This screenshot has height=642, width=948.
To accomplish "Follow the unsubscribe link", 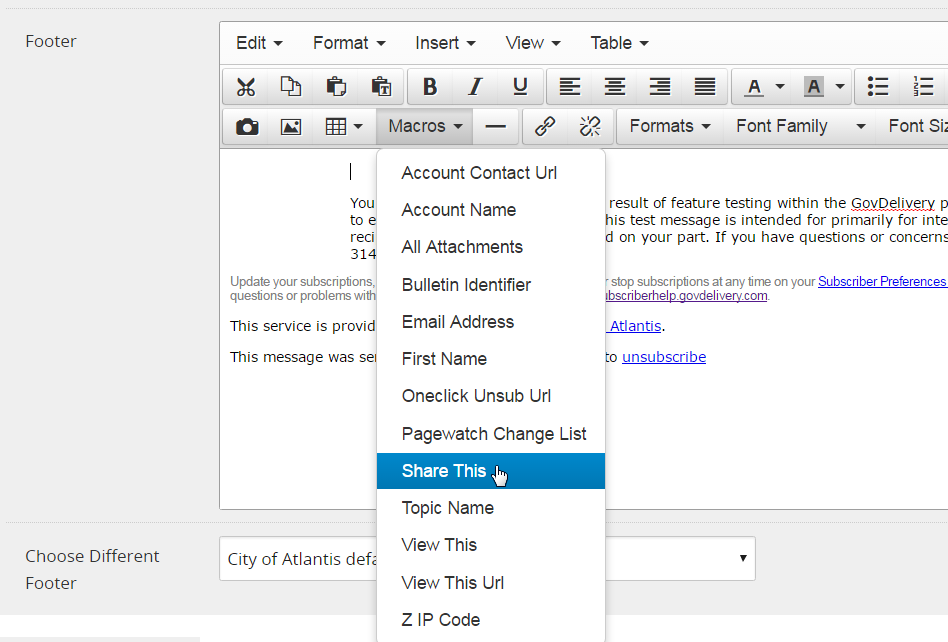I will tap(664, 357).
